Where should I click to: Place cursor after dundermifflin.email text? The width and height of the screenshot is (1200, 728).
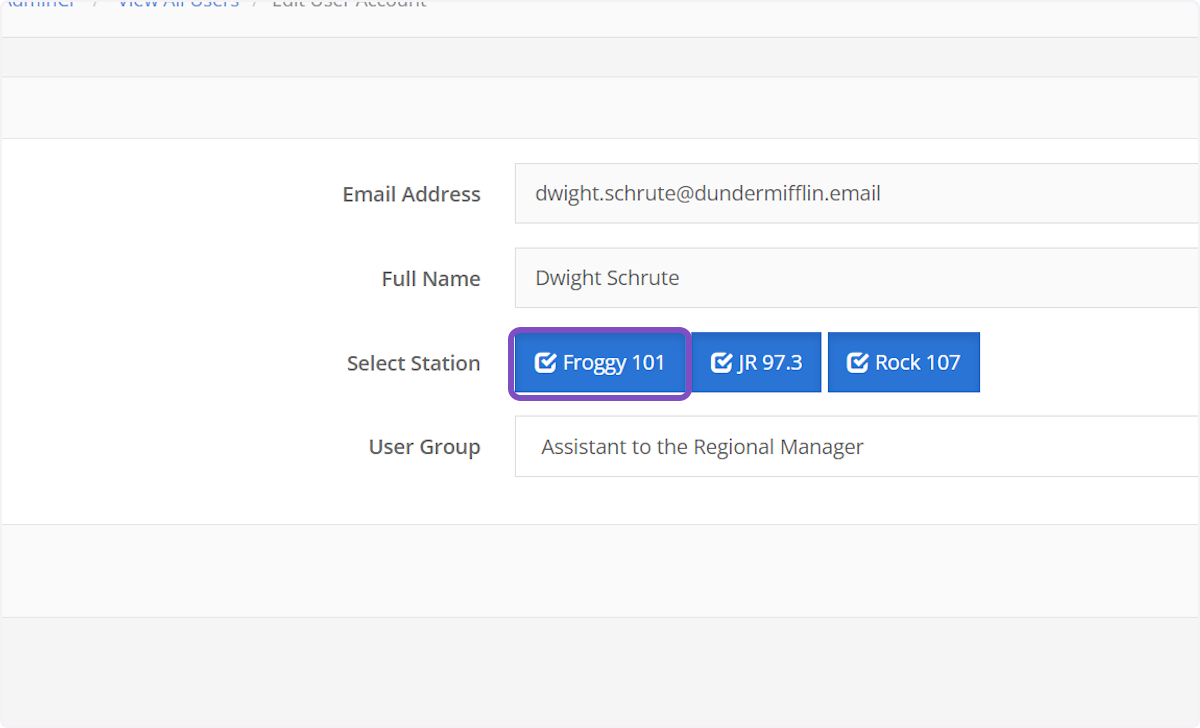coord(882,194)
